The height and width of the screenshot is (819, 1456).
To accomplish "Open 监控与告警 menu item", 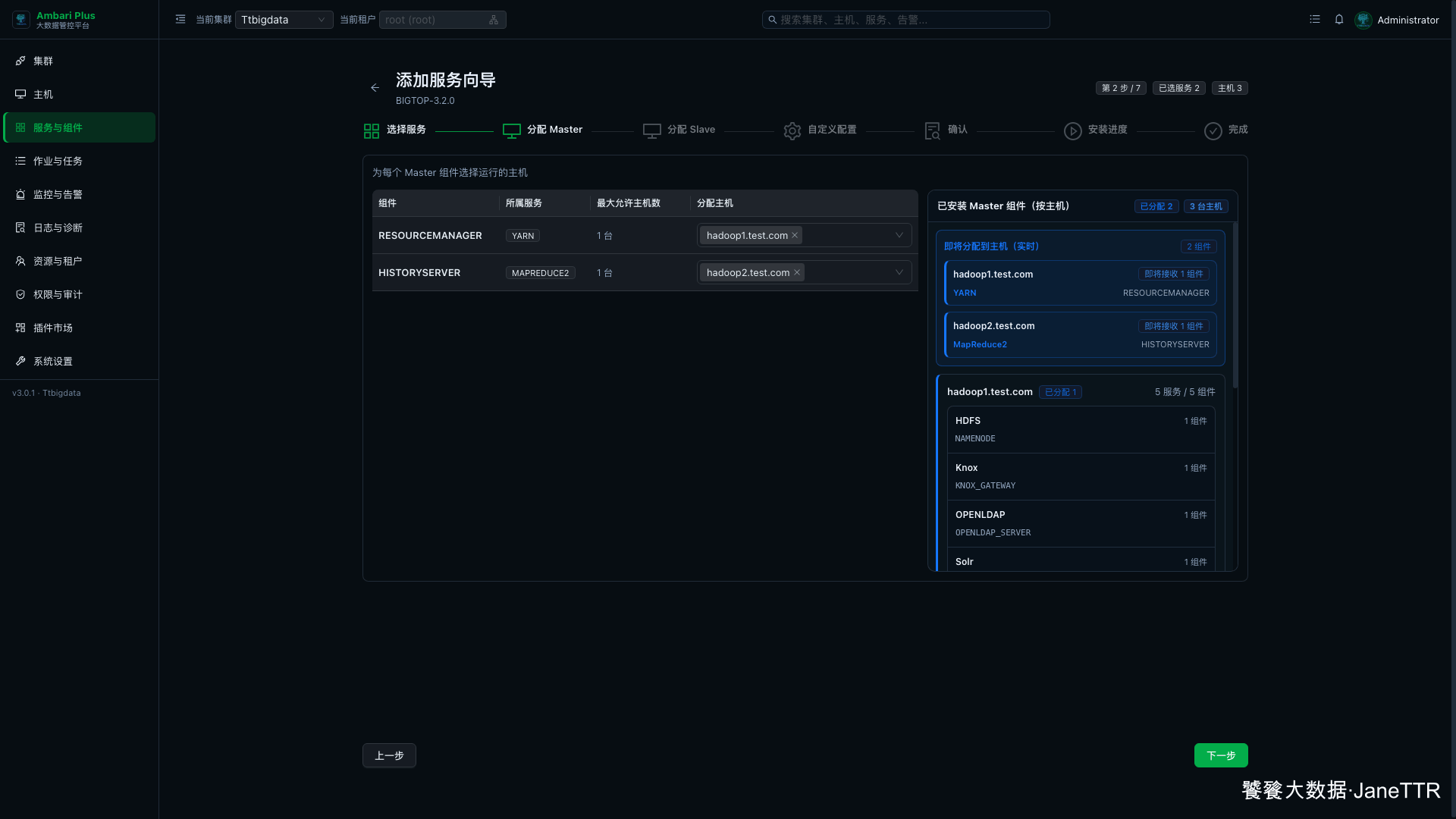I will (80, 194).
